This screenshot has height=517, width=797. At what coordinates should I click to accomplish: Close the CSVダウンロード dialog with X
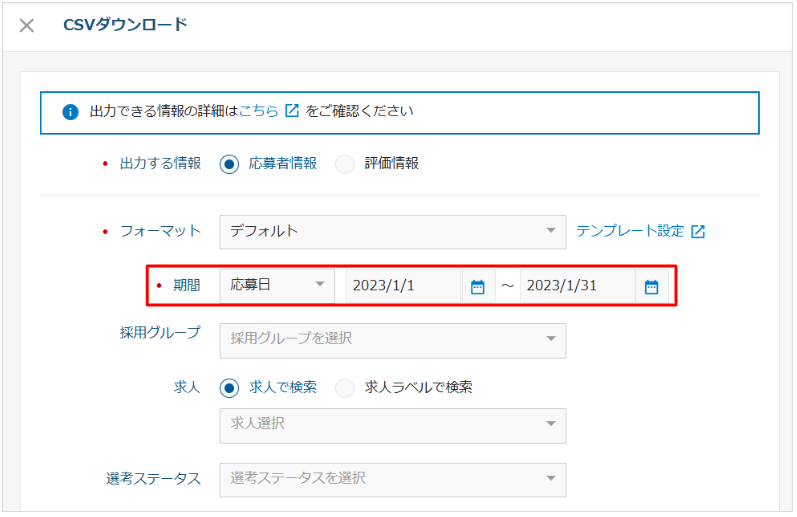click(x=26, y=25)
